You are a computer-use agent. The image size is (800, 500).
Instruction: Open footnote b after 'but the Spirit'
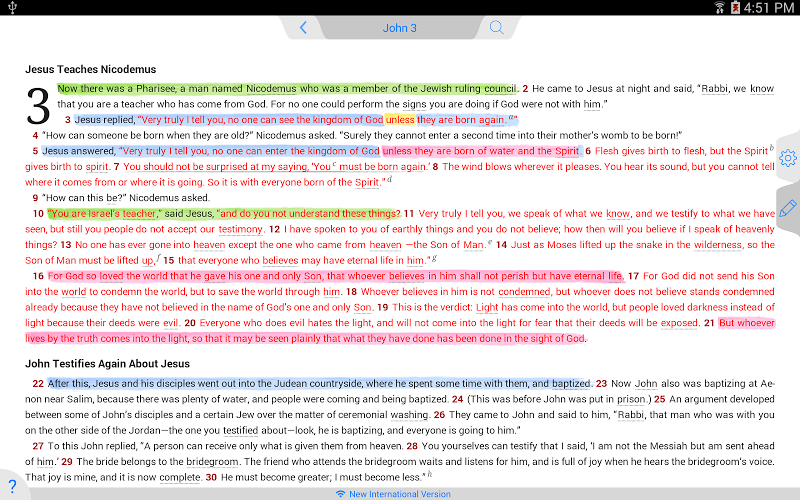tap(771, 148)
